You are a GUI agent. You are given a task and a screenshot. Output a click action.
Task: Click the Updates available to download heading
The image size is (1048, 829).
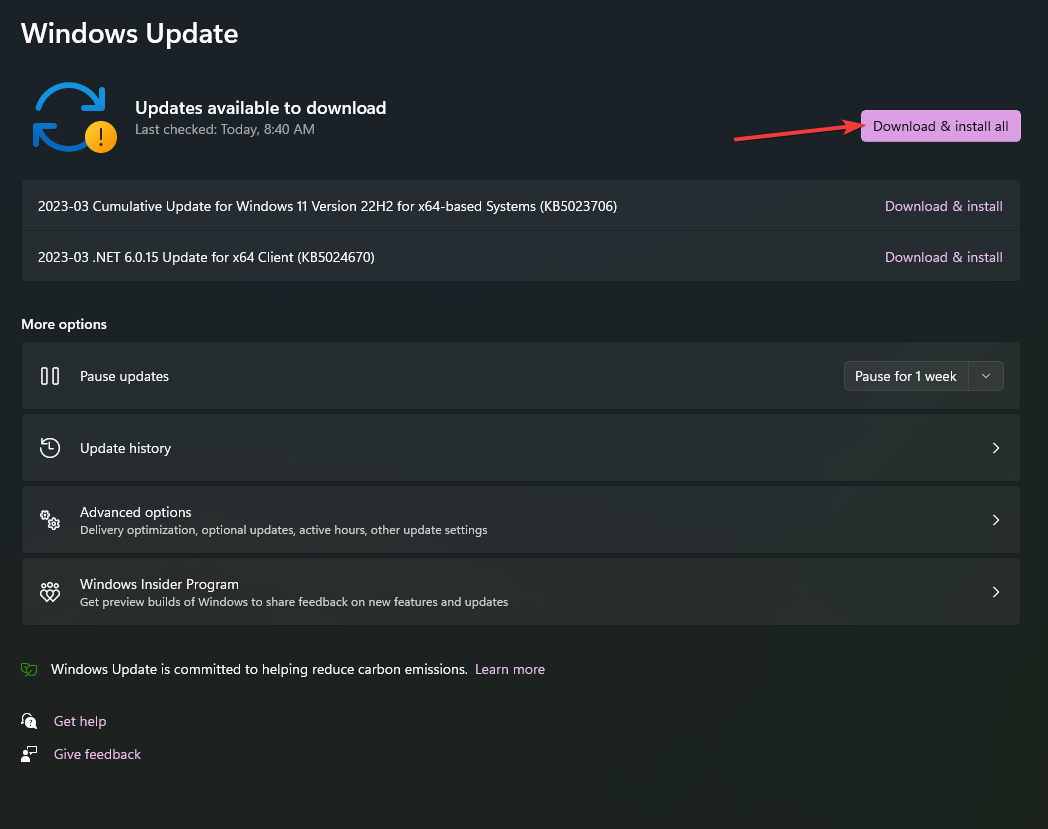261,108
